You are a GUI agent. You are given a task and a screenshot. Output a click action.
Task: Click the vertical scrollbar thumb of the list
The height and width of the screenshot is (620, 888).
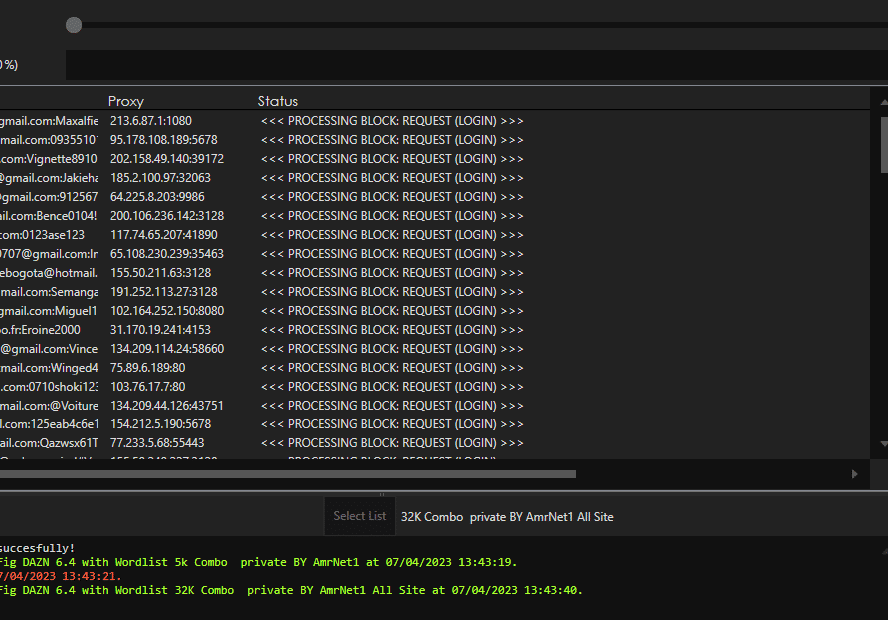pos(884,144)
